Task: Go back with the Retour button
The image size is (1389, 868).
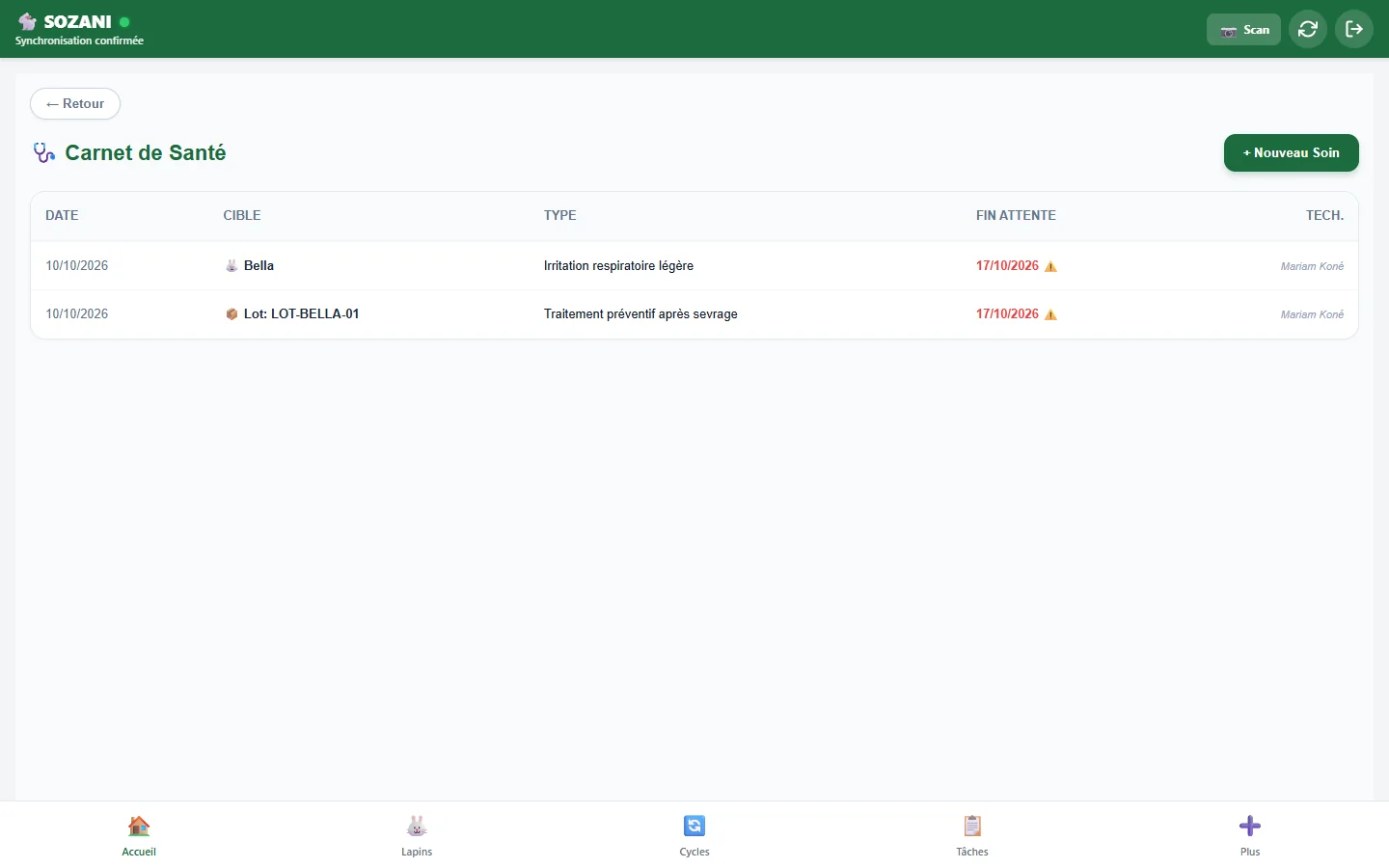Action: coord(75,103)
